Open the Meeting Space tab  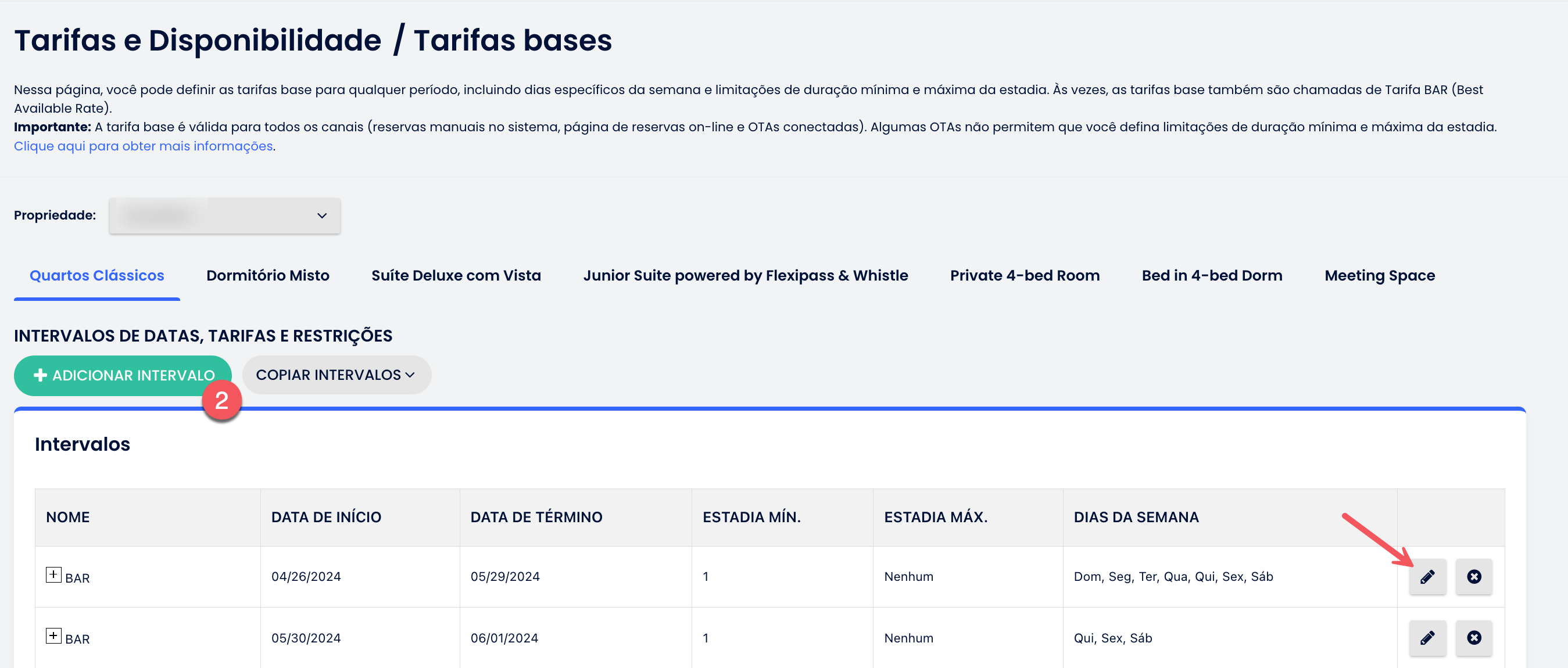1379,275
